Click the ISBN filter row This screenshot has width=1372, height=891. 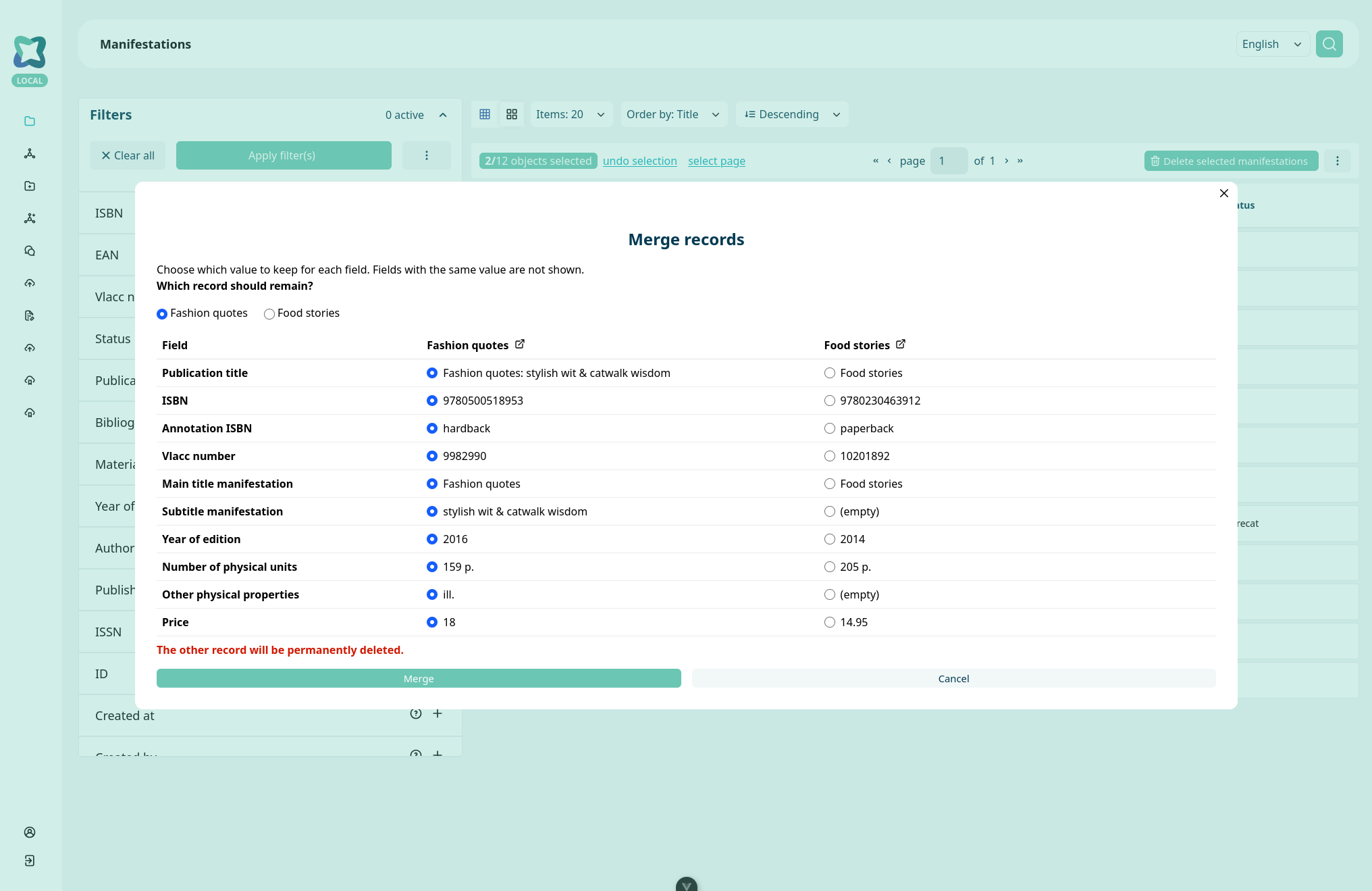pyautogui.click(x=108, y=213)
